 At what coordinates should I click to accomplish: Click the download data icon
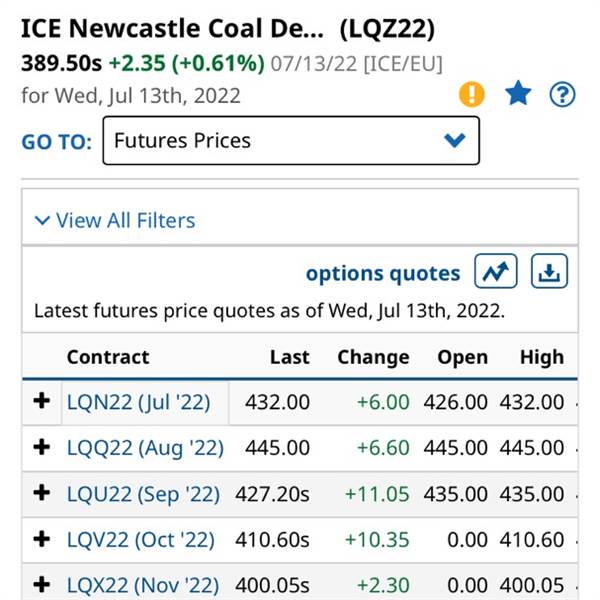click(x=549, y=271)
